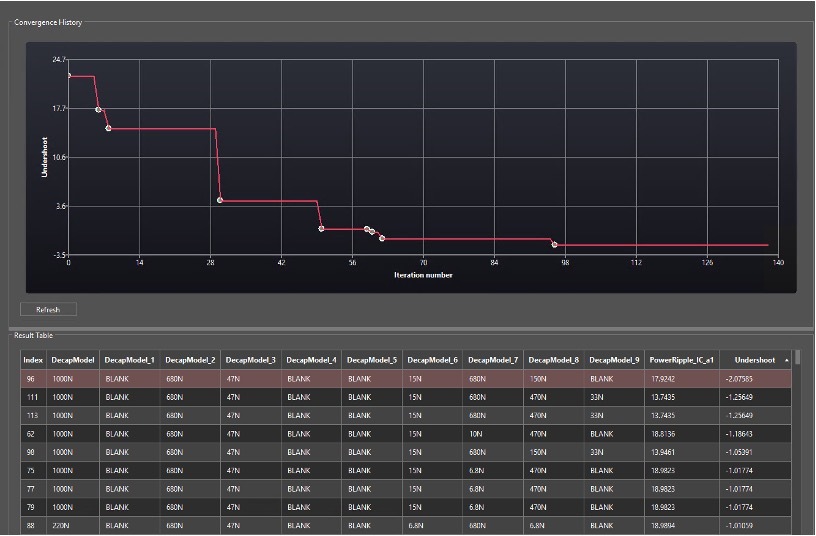Click the chart marker near iteration 62
Screen dimensions: 816x536
pos(382,238)
